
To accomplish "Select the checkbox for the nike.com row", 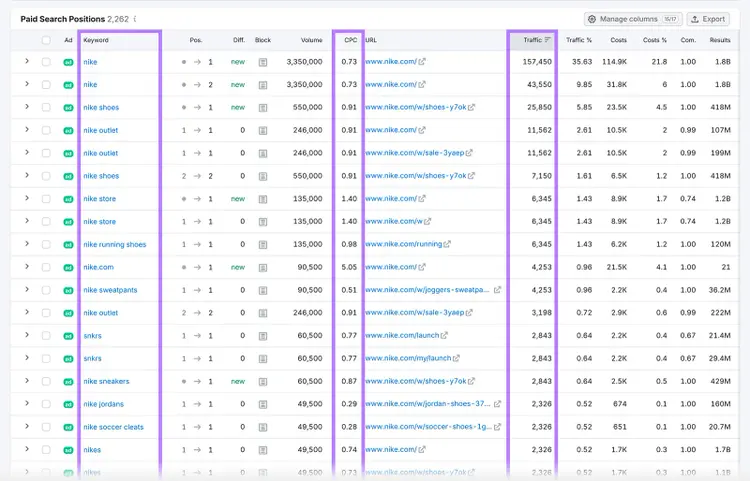I will point(46,267).
